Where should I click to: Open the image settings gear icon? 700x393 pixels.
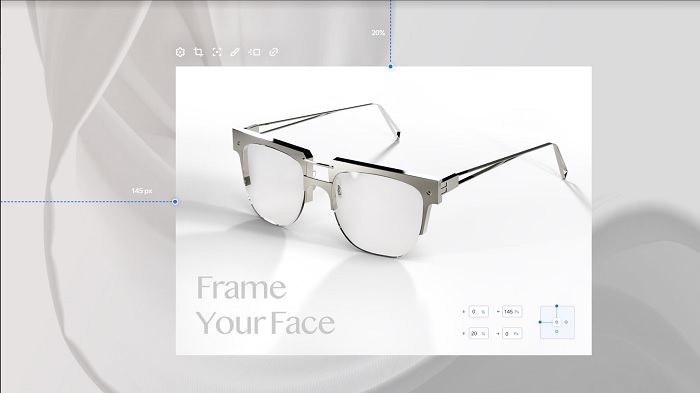pyautogui.click(x=180, y=52)
